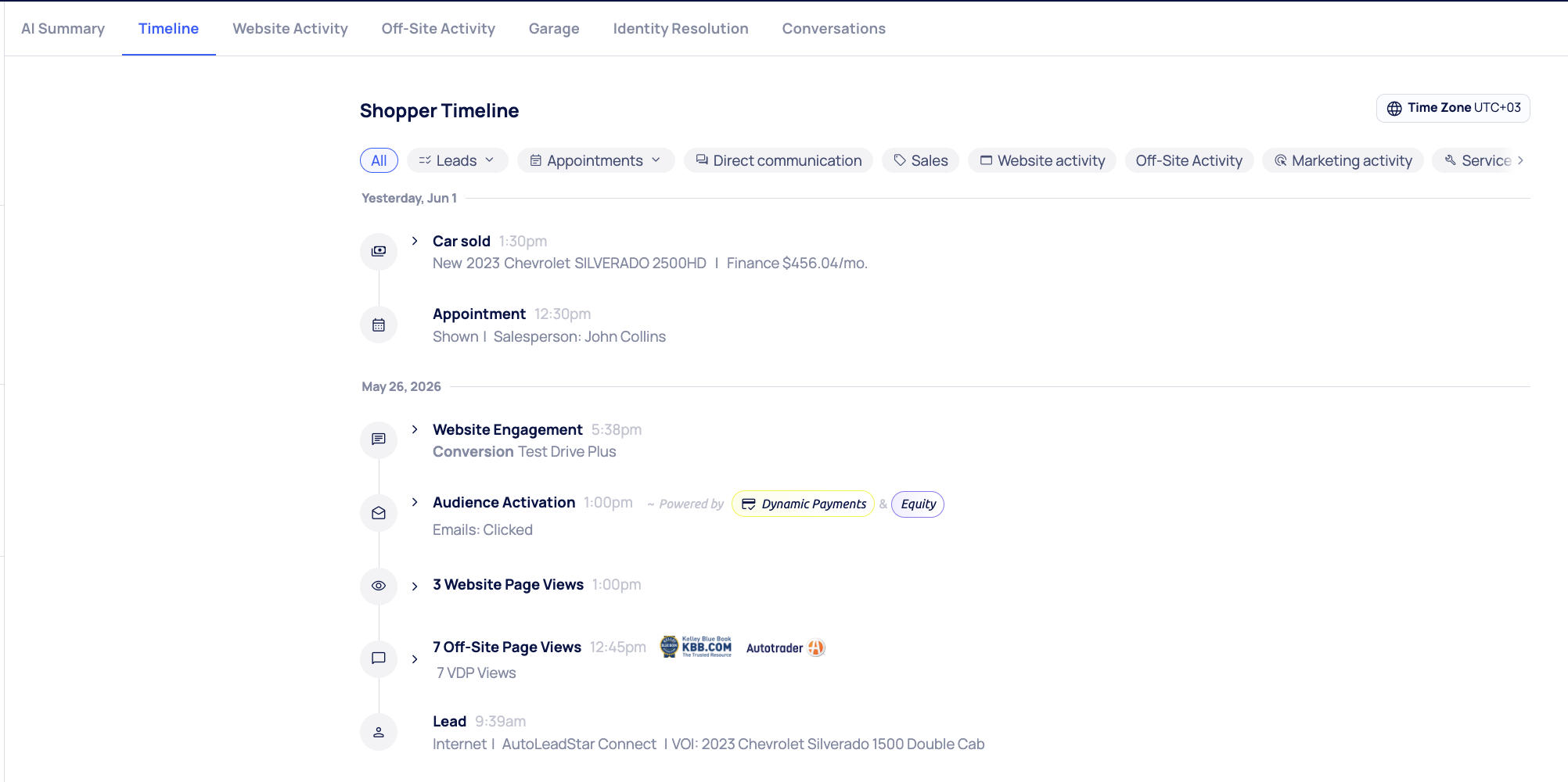This screenshot has width=1568, height=782.
Task: Click 'Finance $456.04/mo.' text
Action: tap(797, 263)
